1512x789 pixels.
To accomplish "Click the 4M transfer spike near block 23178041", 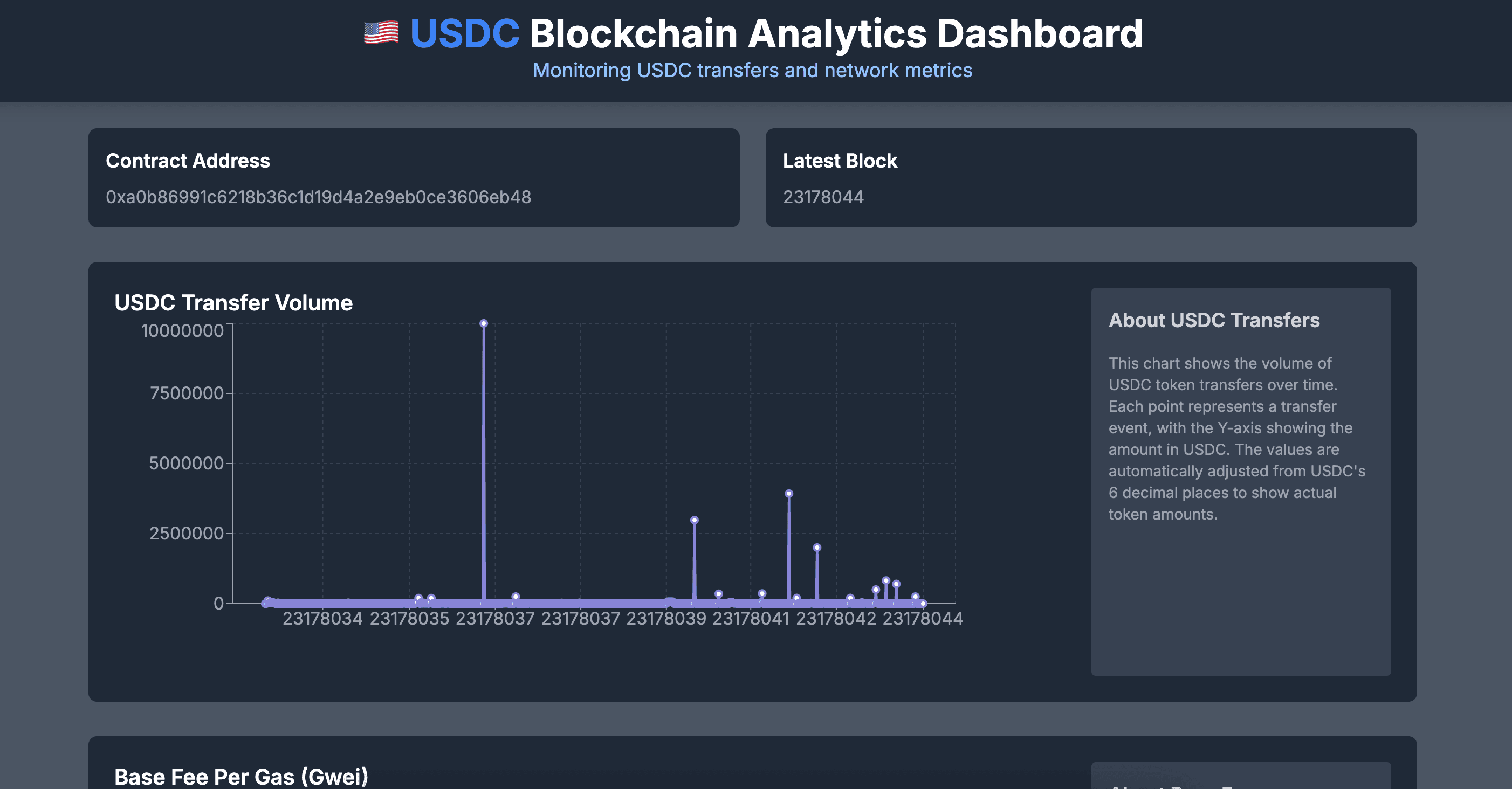I will coord(789,493).
